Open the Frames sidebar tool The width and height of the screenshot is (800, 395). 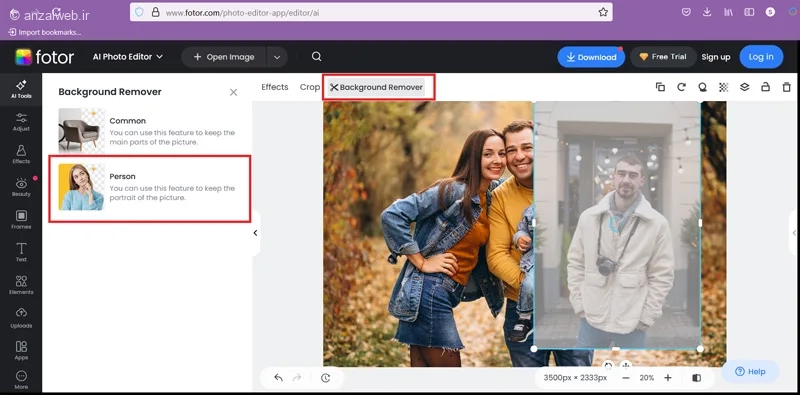click(21, 220)
